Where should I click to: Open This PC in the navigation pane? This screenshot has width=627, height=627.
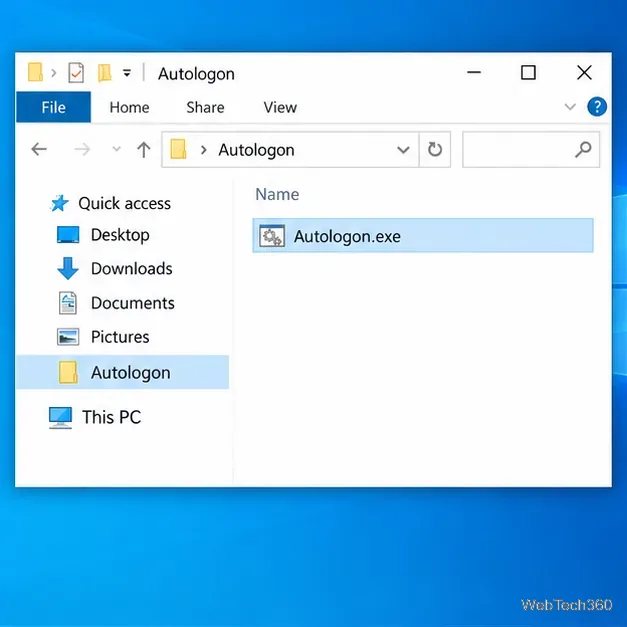112,417
